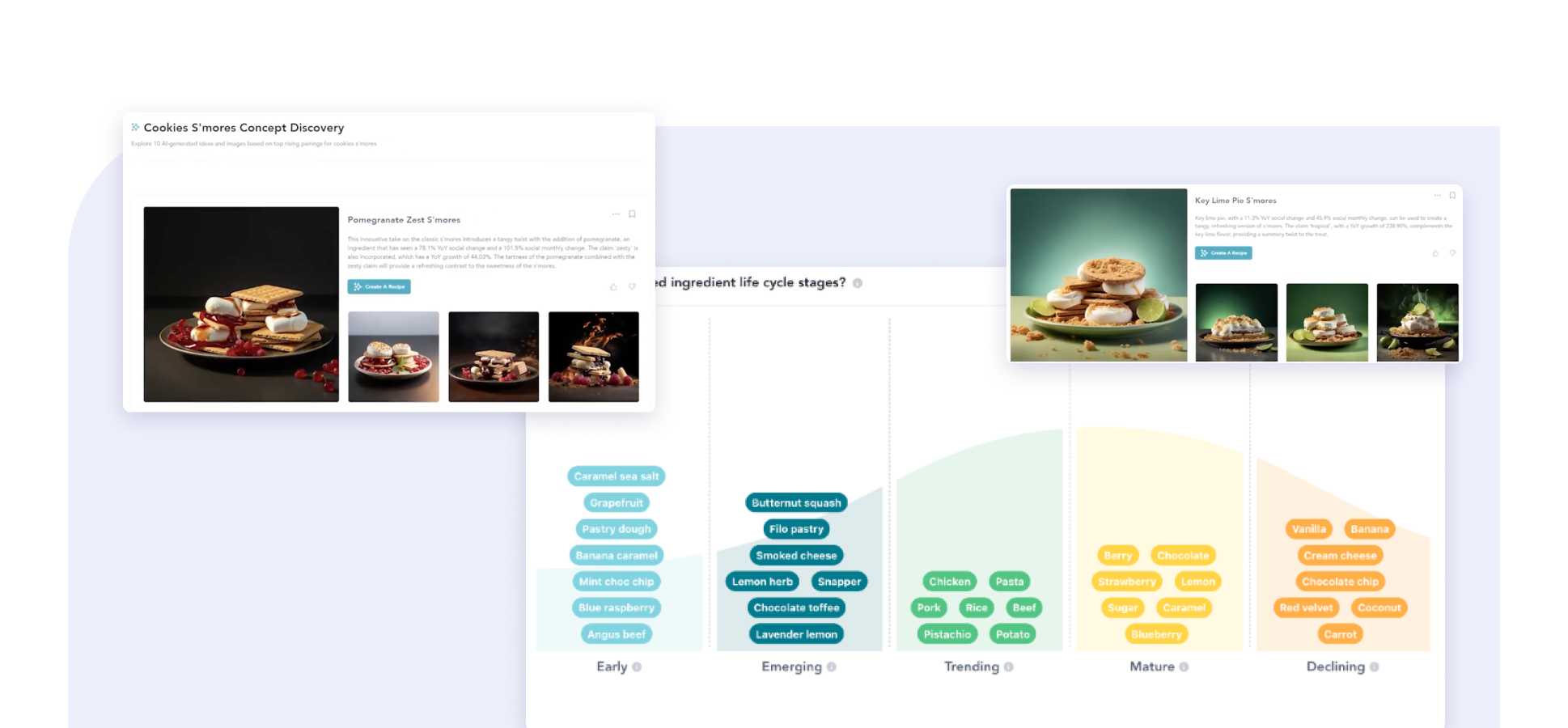Select the middle small Pomegranate S'mores thumbnail
The image size is (1568, 728).
494,357
